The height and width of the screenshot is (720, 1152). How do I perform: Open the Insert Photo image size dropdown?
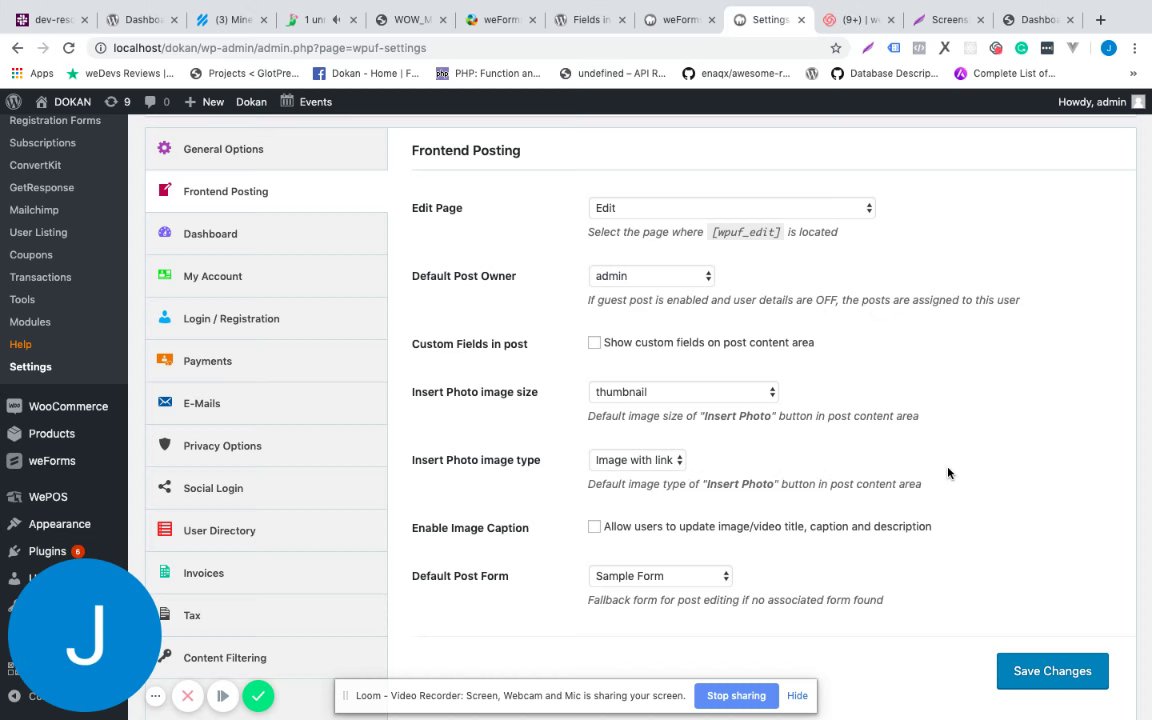pos(683,392)
